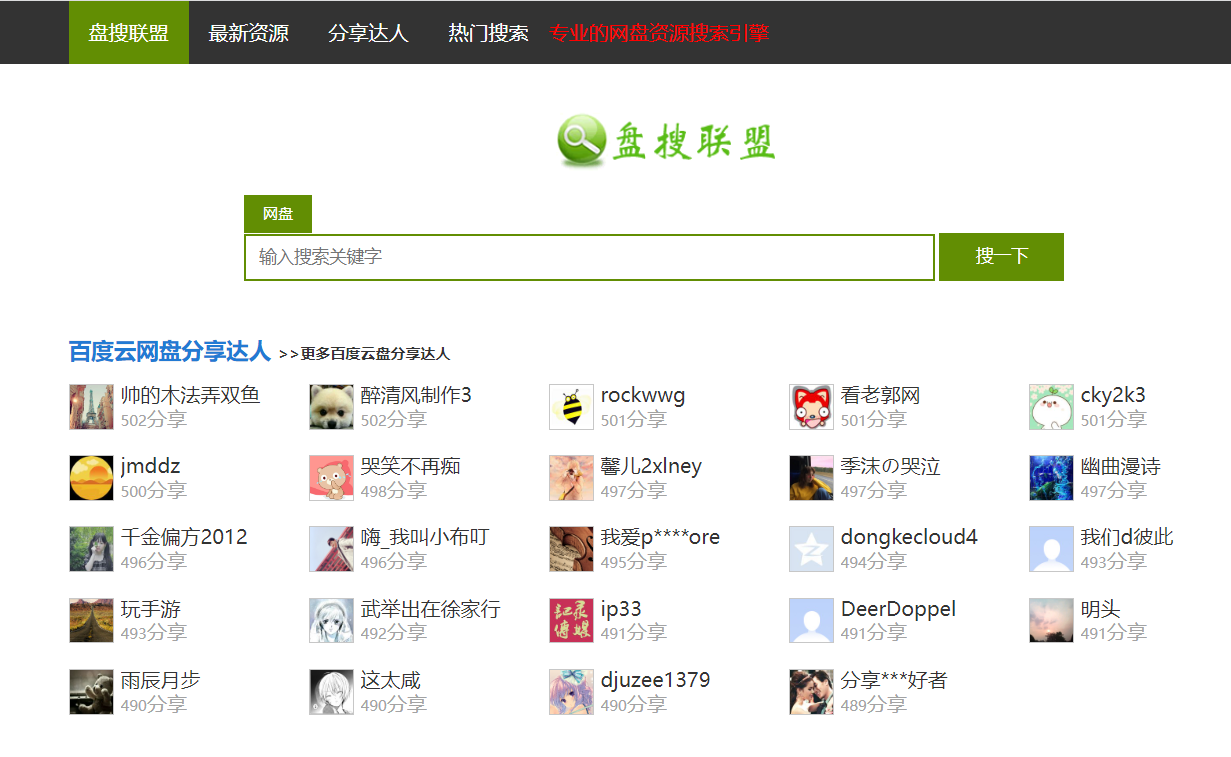Screen dimensions: 1231x757
Task: Open the dongkecloud4 username link
Action: point(909,538)
